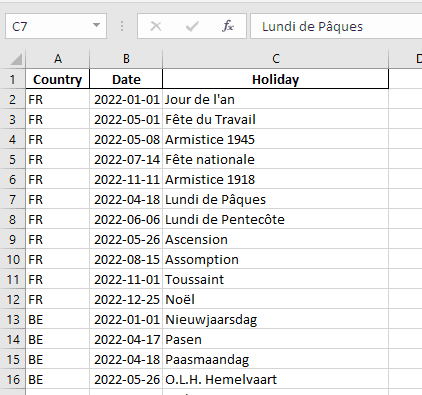
Task: Click the Cancel X formula icon
Action: coord(156,26)
